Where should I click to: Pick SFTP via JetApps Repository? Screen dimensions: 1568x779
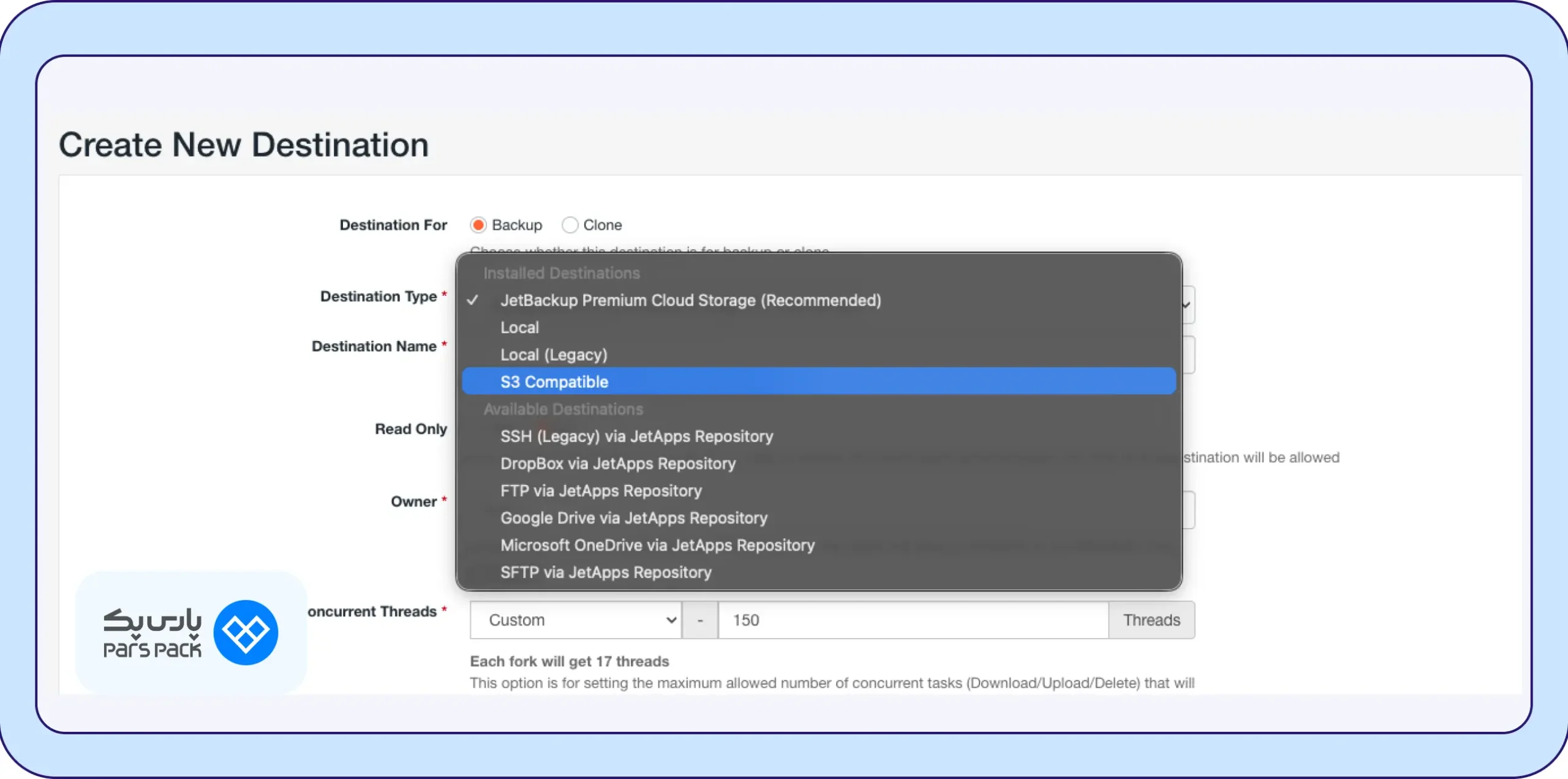point(818,572)
